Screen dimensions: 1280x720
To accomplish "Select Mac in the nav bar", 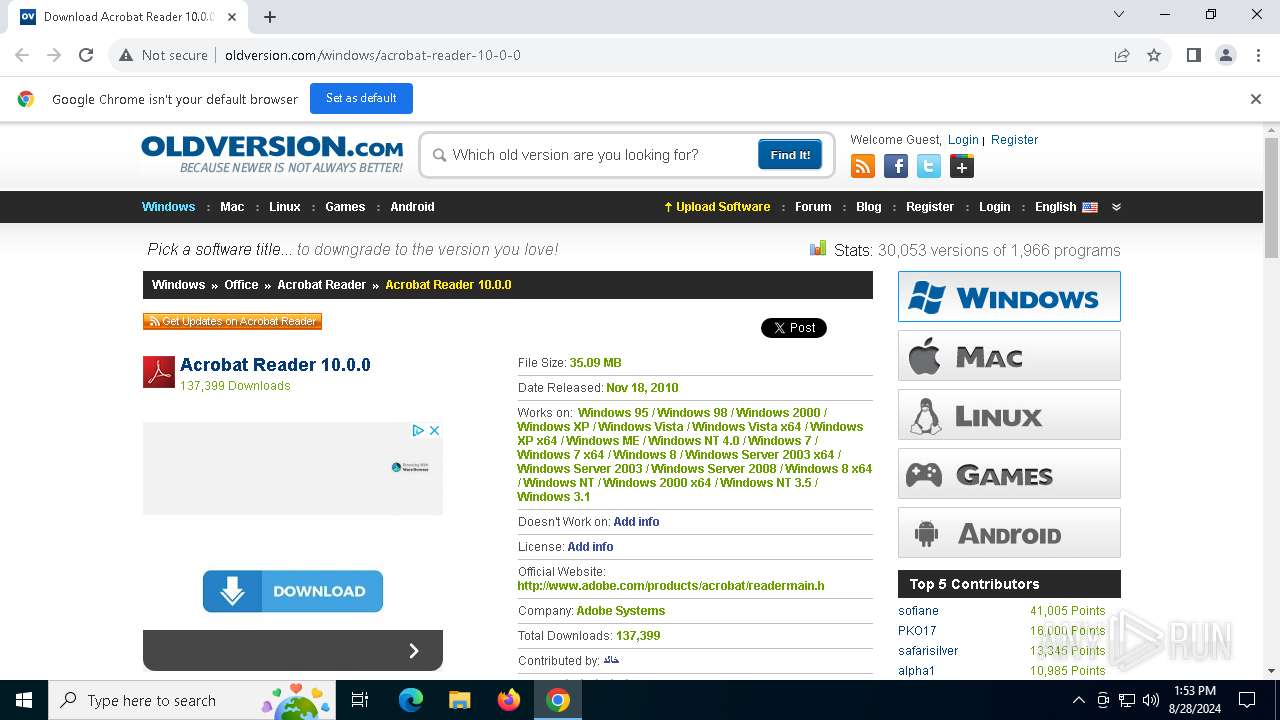I will pyautogui.click(x=232, y=207).
